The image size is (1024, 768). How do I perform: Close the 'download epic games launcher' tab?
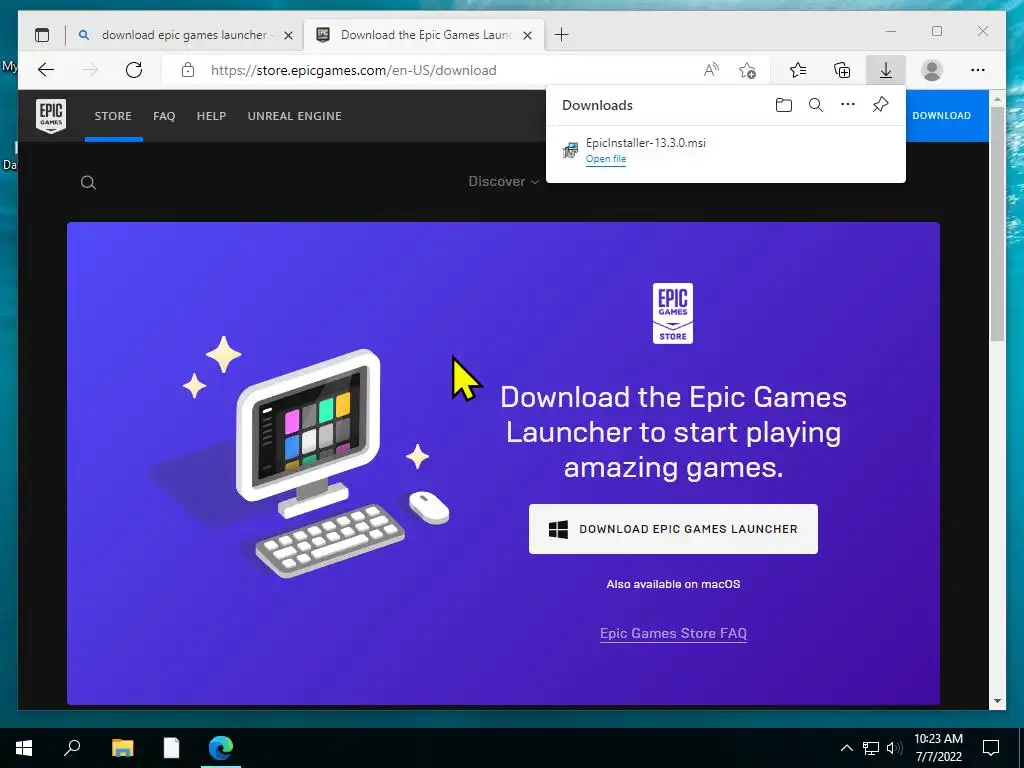click(x=288, y=35)
